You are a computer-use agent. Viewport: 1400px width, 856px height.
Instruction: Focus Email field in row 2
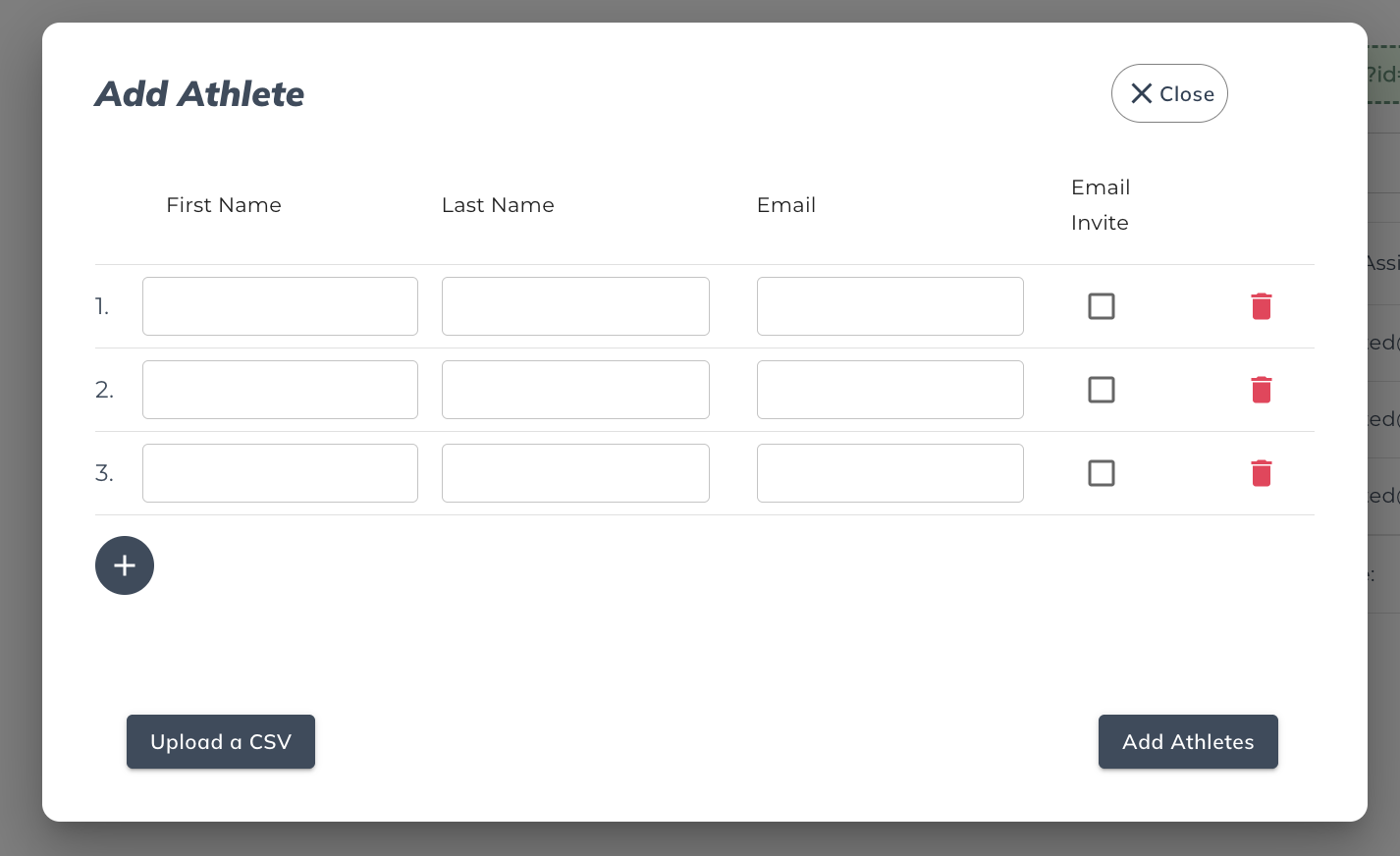tap(889, 390)
